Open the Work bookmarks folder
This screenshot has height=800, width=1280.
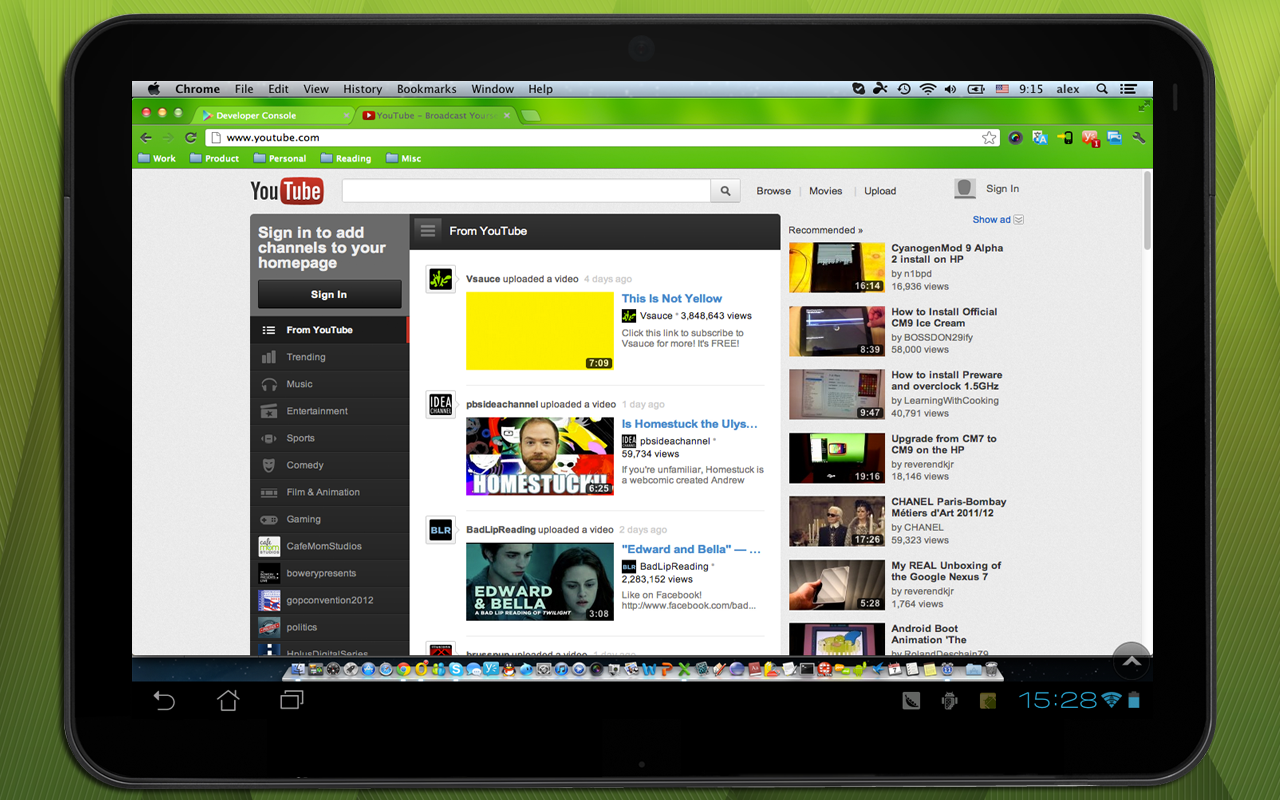click(x=157, y=159)
